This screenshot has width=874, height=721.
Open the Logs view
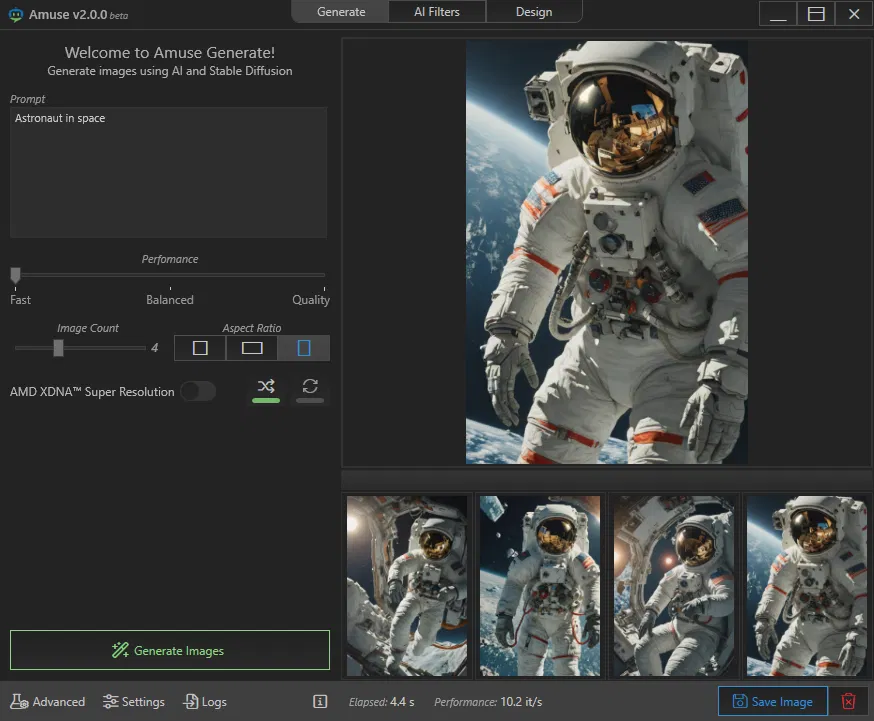point(205,702)
